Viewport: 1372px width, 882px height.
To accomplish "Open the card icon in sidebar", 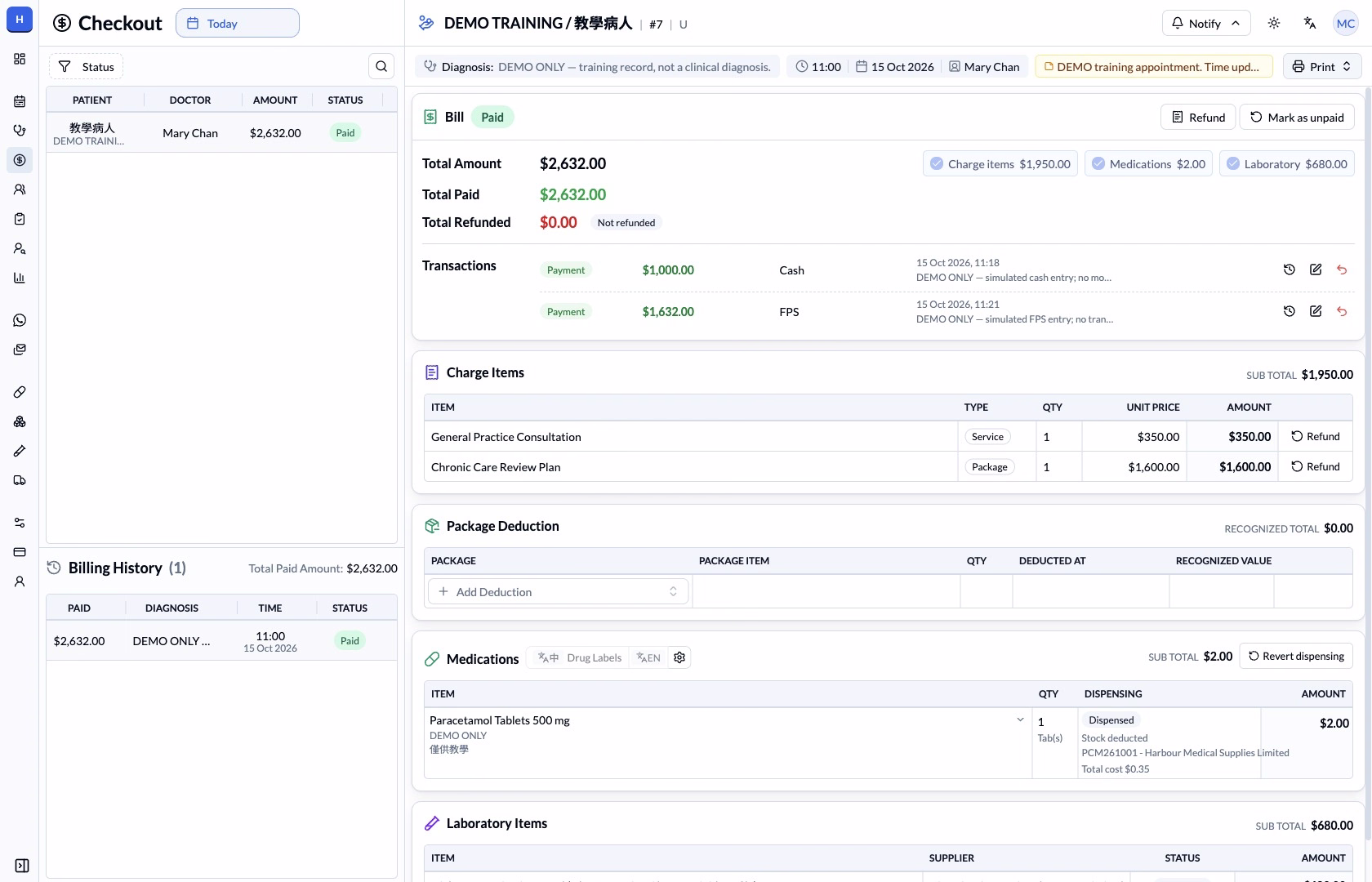I will [x=20, y=552].
